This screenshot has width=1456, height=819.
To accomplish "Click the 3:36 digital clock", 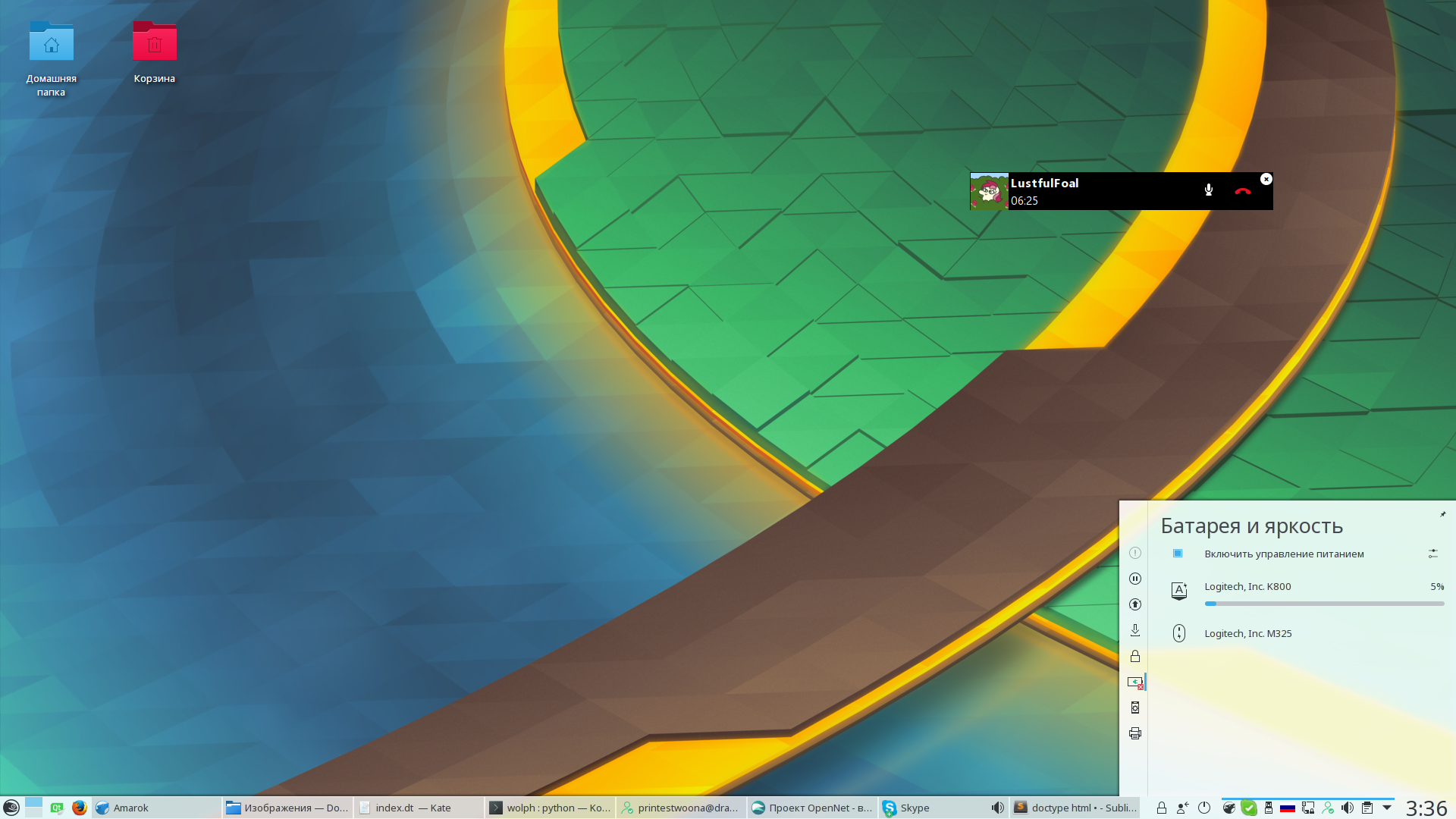I will (x=1426, y=808).
